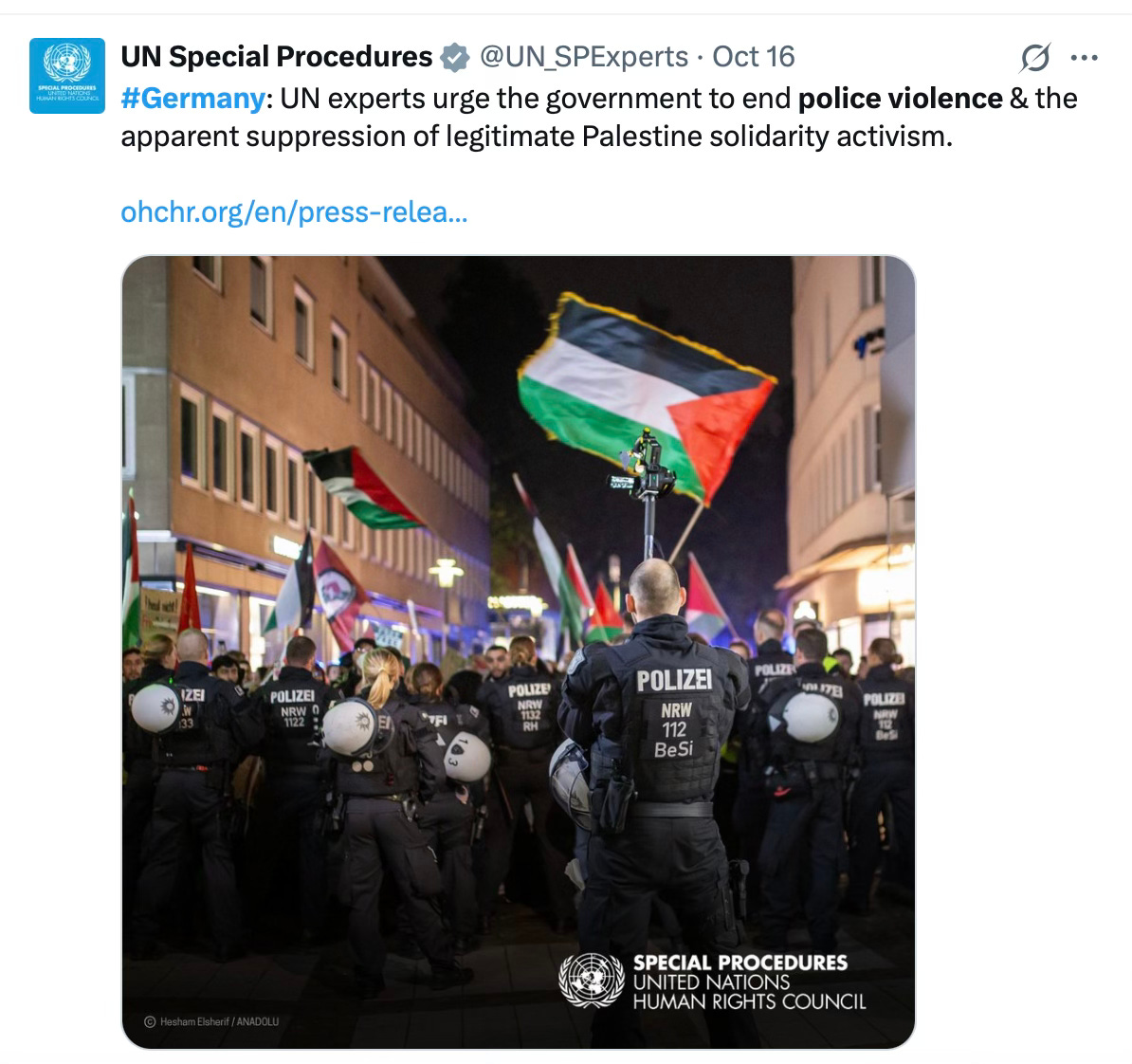Screen dimensions: 1132x1064
Task: Click the large waving Palestinian flag
Action: pyautogui.click(x=647, y=395)
